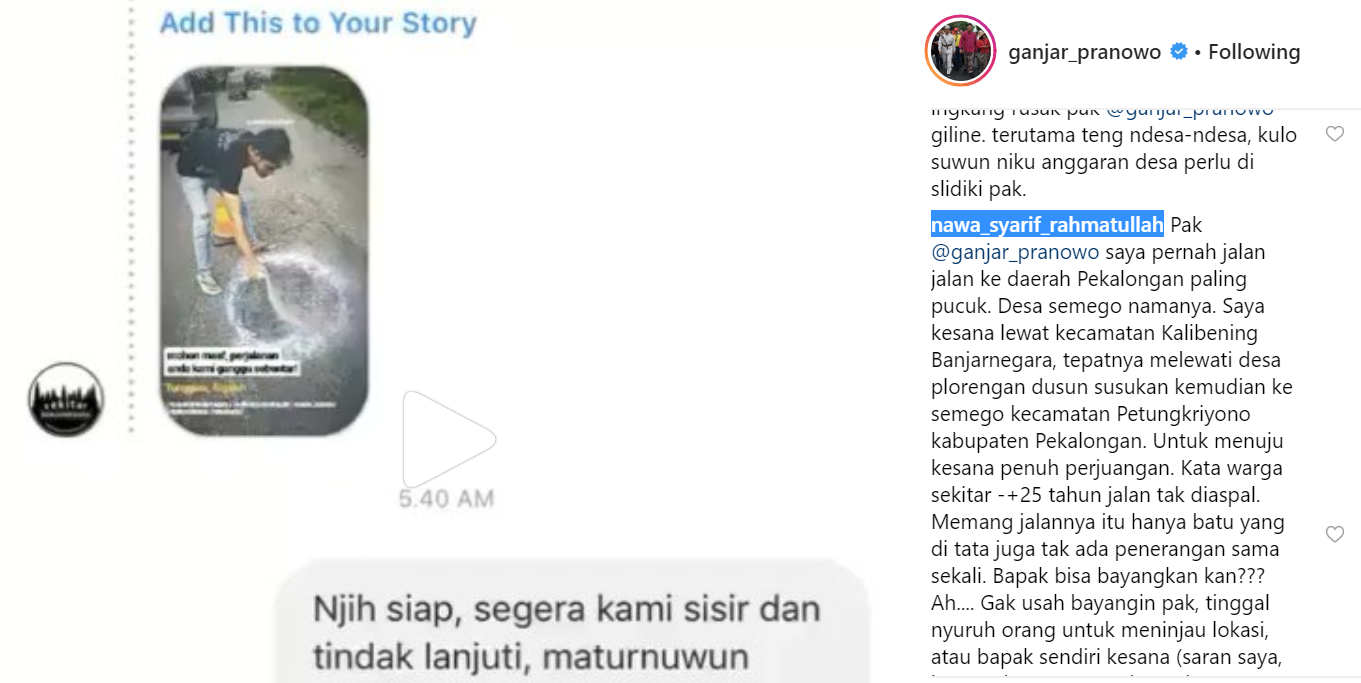Click the partially hidden @ganjar_pranowo mention at top
Viewport: 1361px width, 683px height.
tap(1190, 109)
